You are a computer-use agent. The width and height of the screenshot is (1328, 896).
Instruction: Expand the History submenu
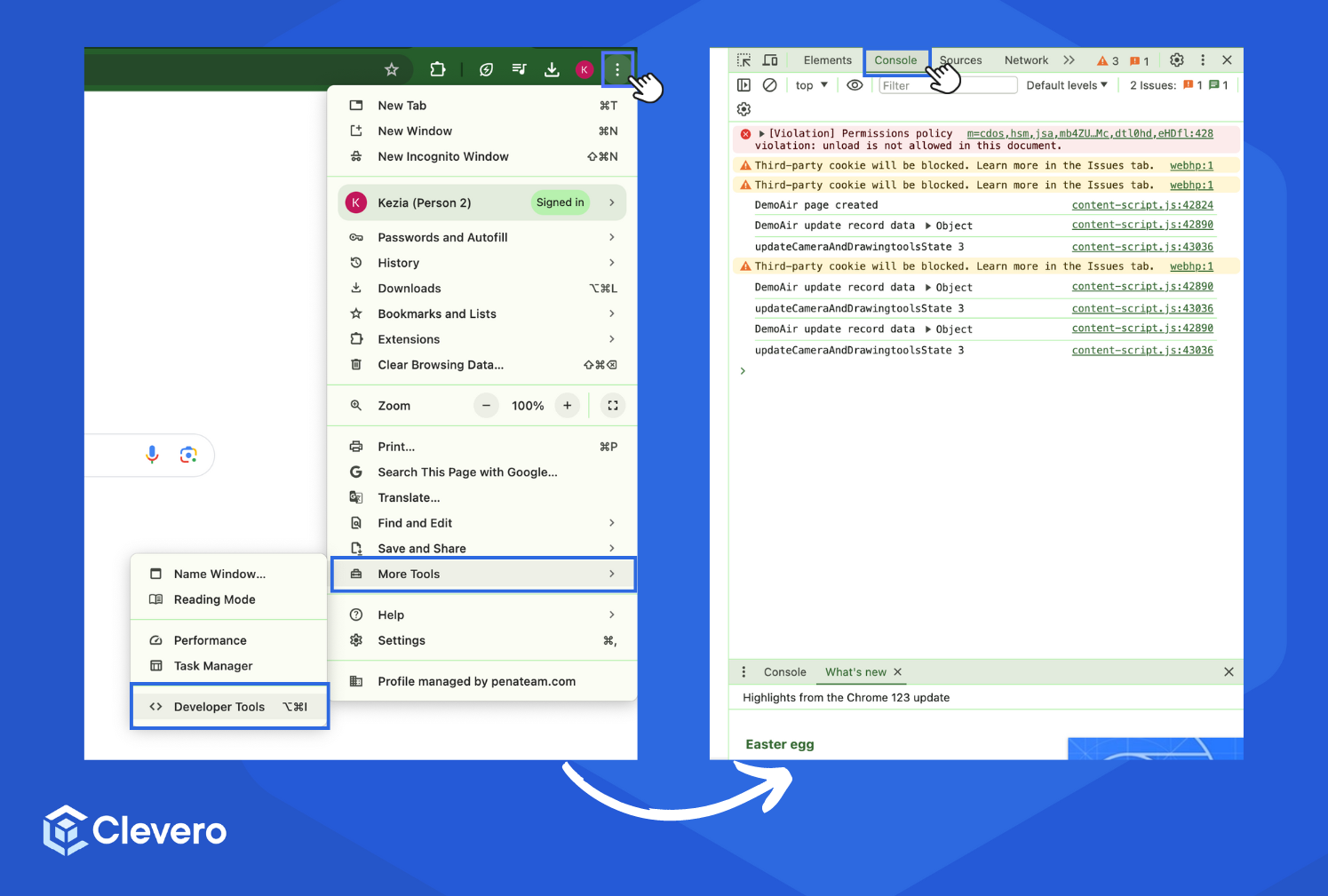click(483, 263)
